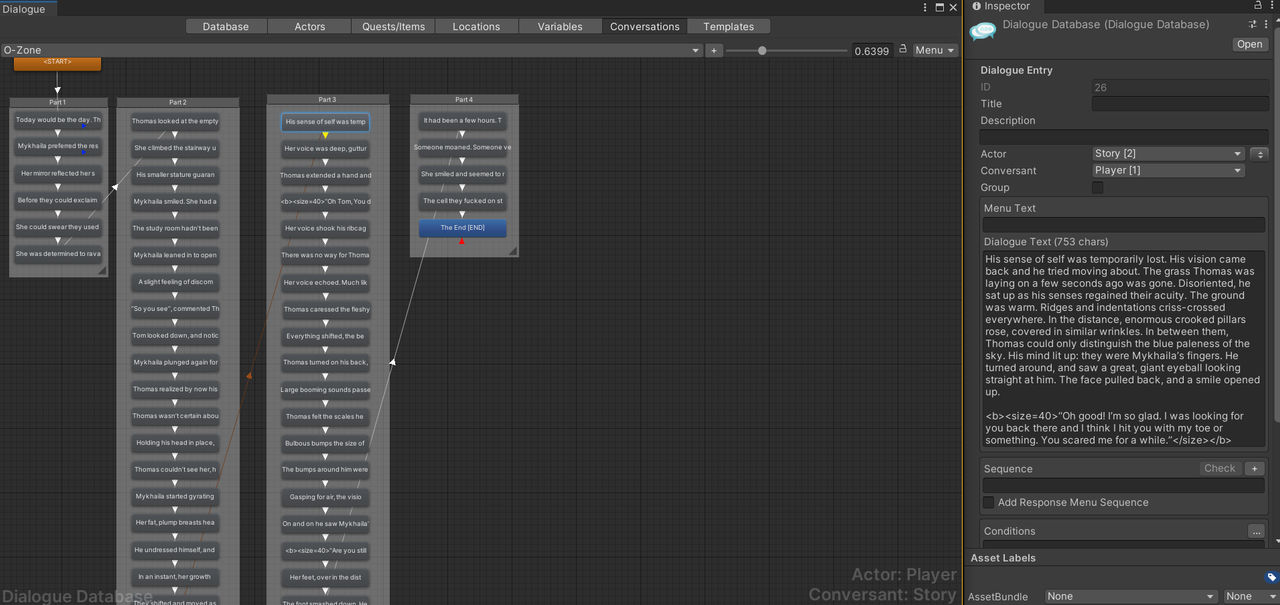The height and width of the screenshot is (605, 1280).
Task: Select the 'Thomas looked at the empty' node
Action: (176, 121)
